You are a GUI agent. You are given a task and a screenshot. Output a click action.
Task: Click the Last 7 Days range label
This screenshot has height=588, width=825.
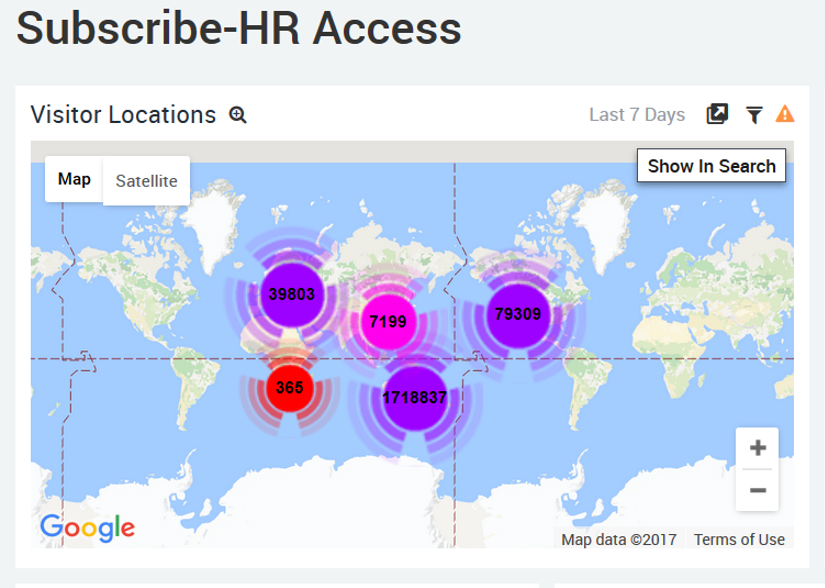click(x=637, y=115)
